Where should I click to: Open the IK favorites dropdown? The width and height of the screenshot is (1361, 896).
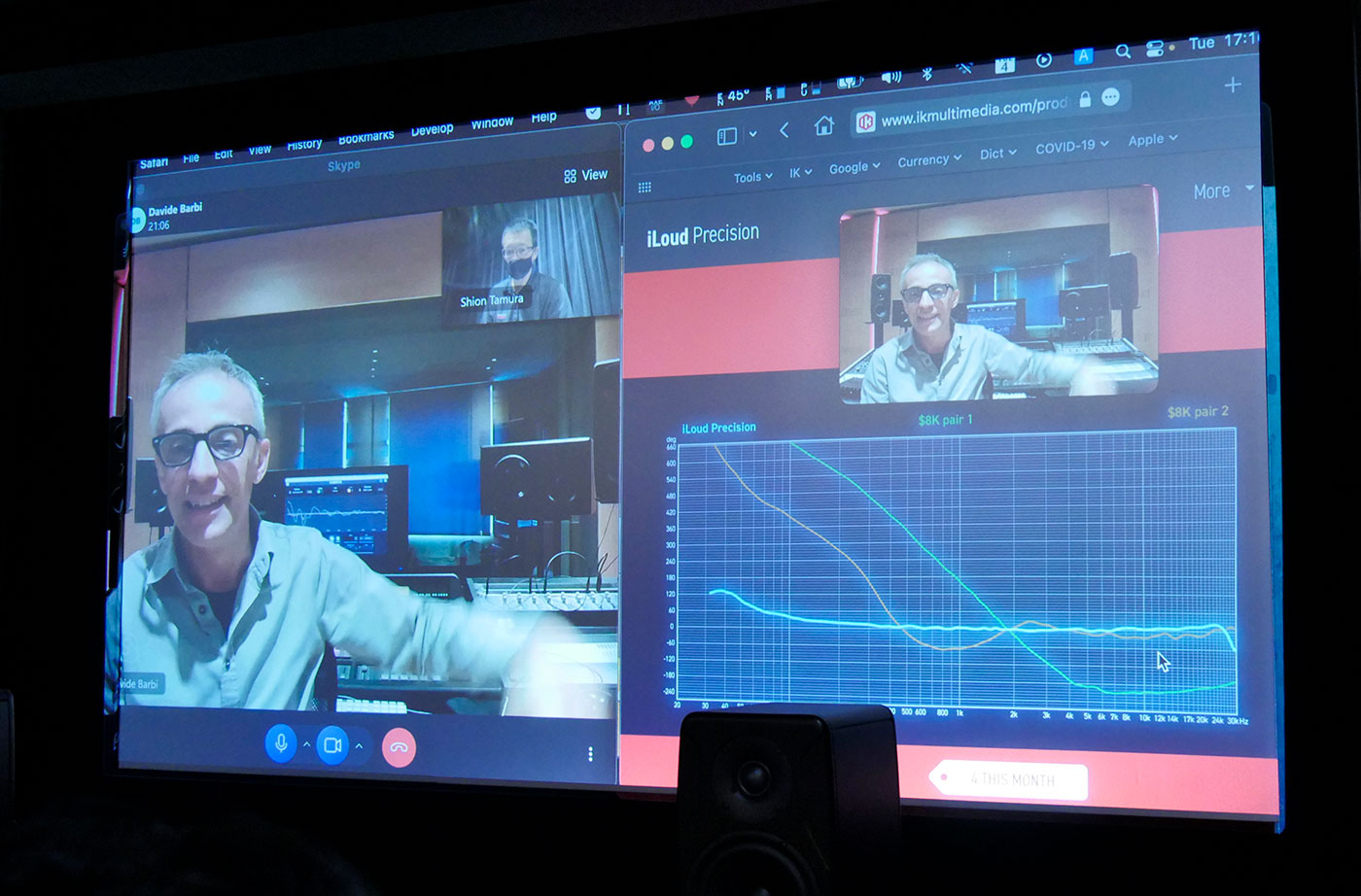[800, 173]
